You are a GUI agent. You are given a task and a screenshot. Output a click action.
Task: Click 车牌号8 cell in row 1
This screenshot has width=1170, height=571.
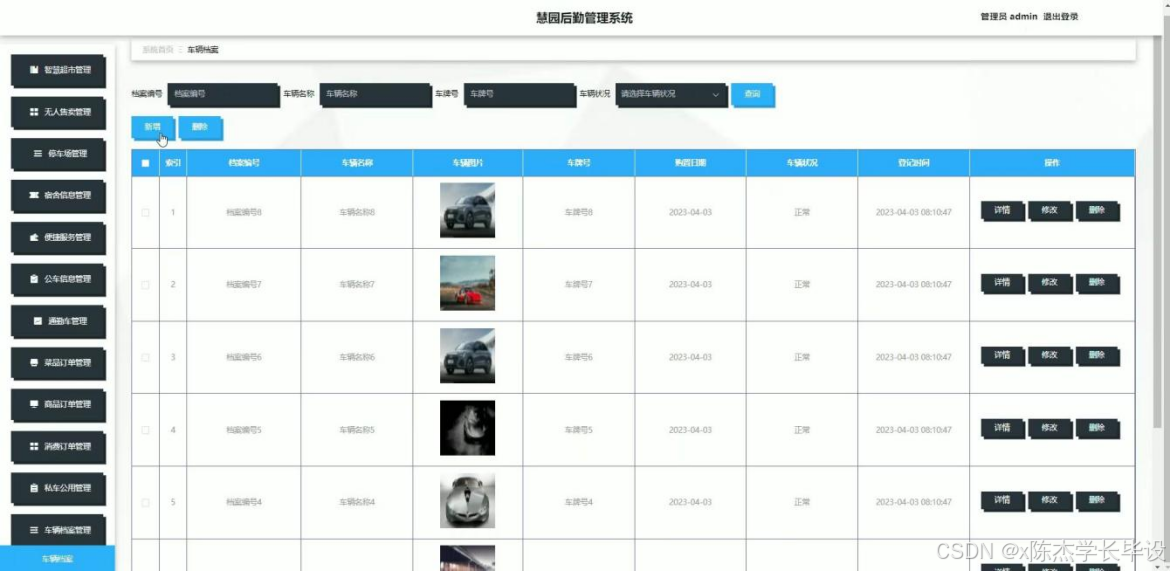click(579, 213)
